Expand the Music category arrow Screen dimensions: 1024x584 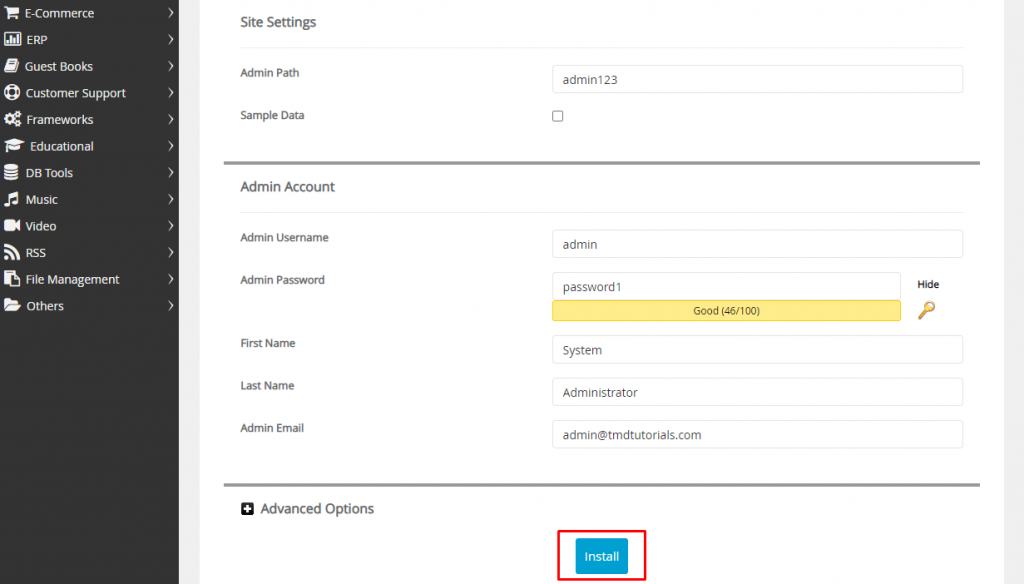171,200
